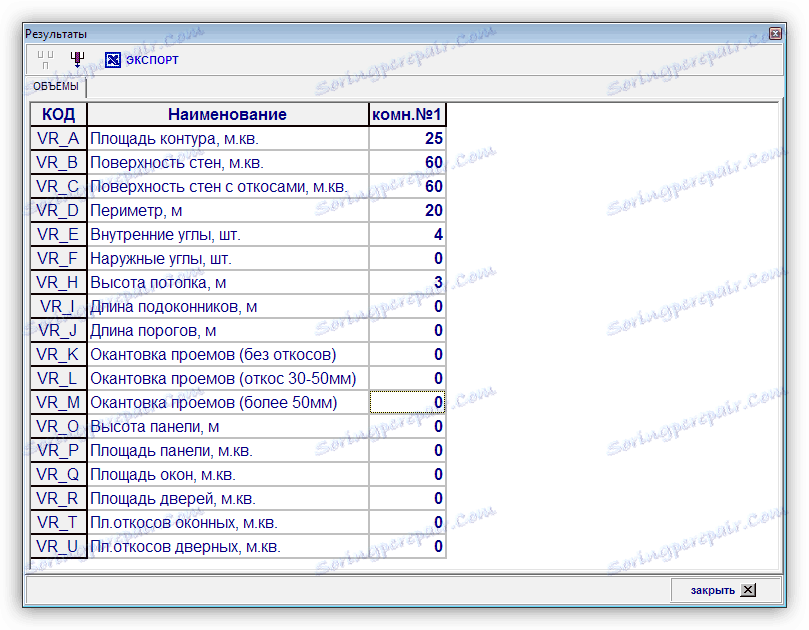Click 'Площадь панели, м.кв.' name cell

pos(228,450)
